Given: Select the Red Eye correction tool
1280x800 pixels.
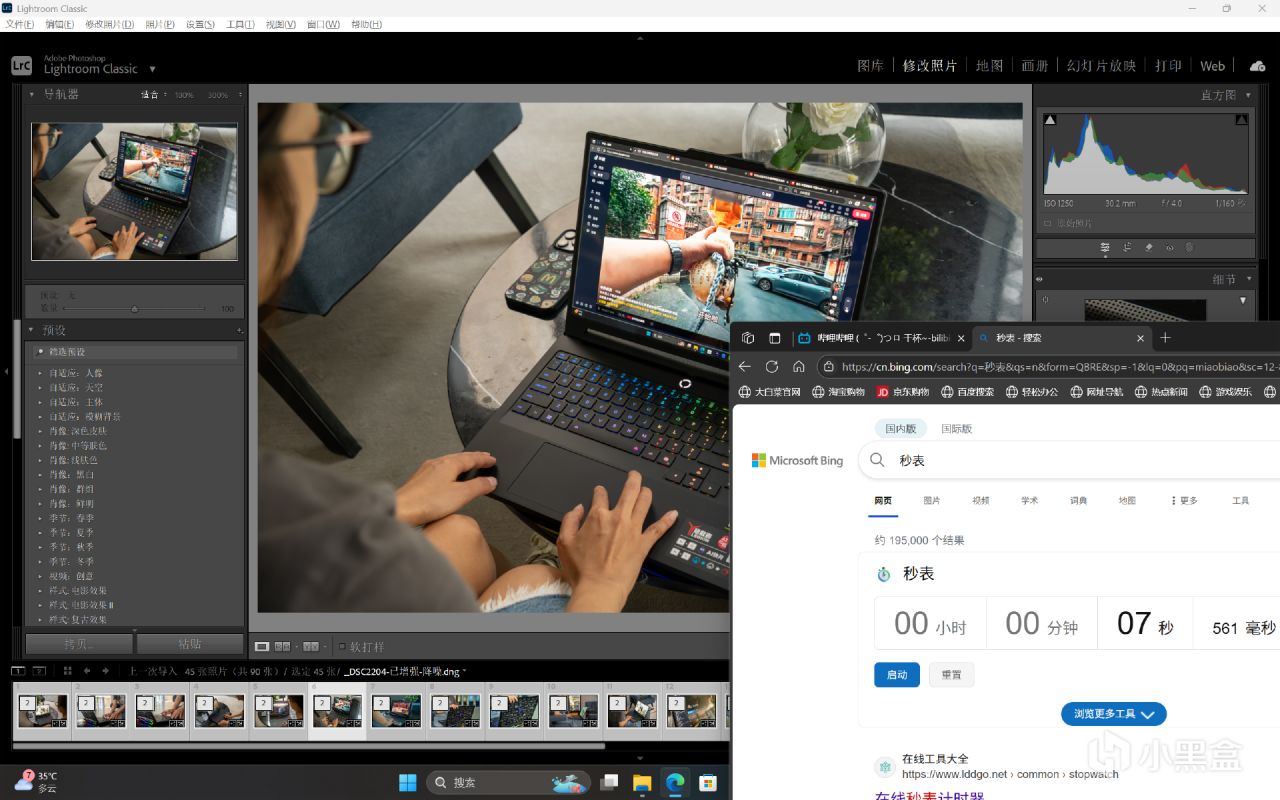Looking at the screenshot, I should tap(1169, 247).
